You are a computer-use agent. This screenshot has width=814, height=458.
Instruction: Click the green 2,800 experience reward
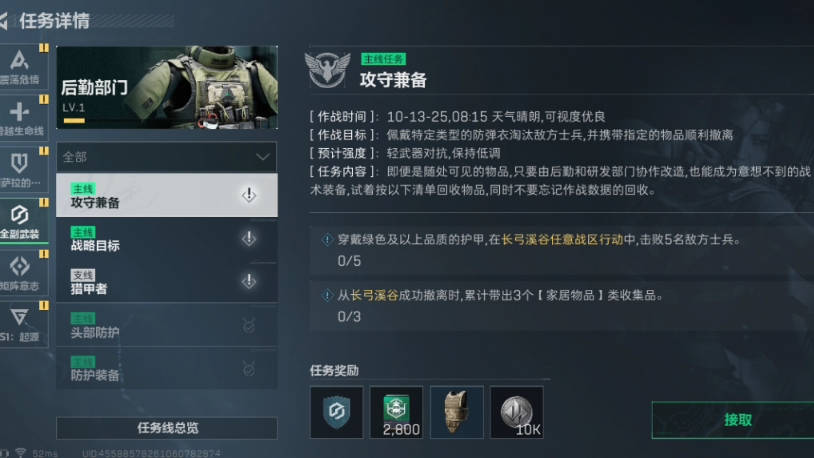tap(396, 412)
